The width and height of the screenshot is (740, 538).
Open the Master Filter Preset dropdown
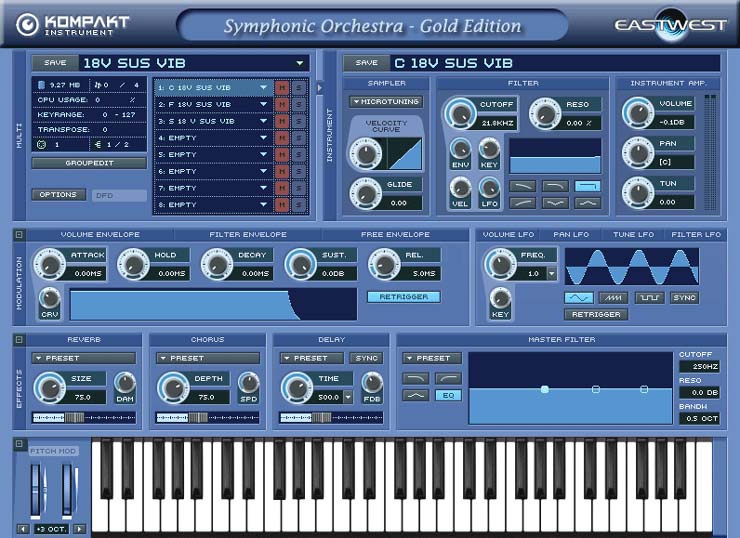click(432, 358)
